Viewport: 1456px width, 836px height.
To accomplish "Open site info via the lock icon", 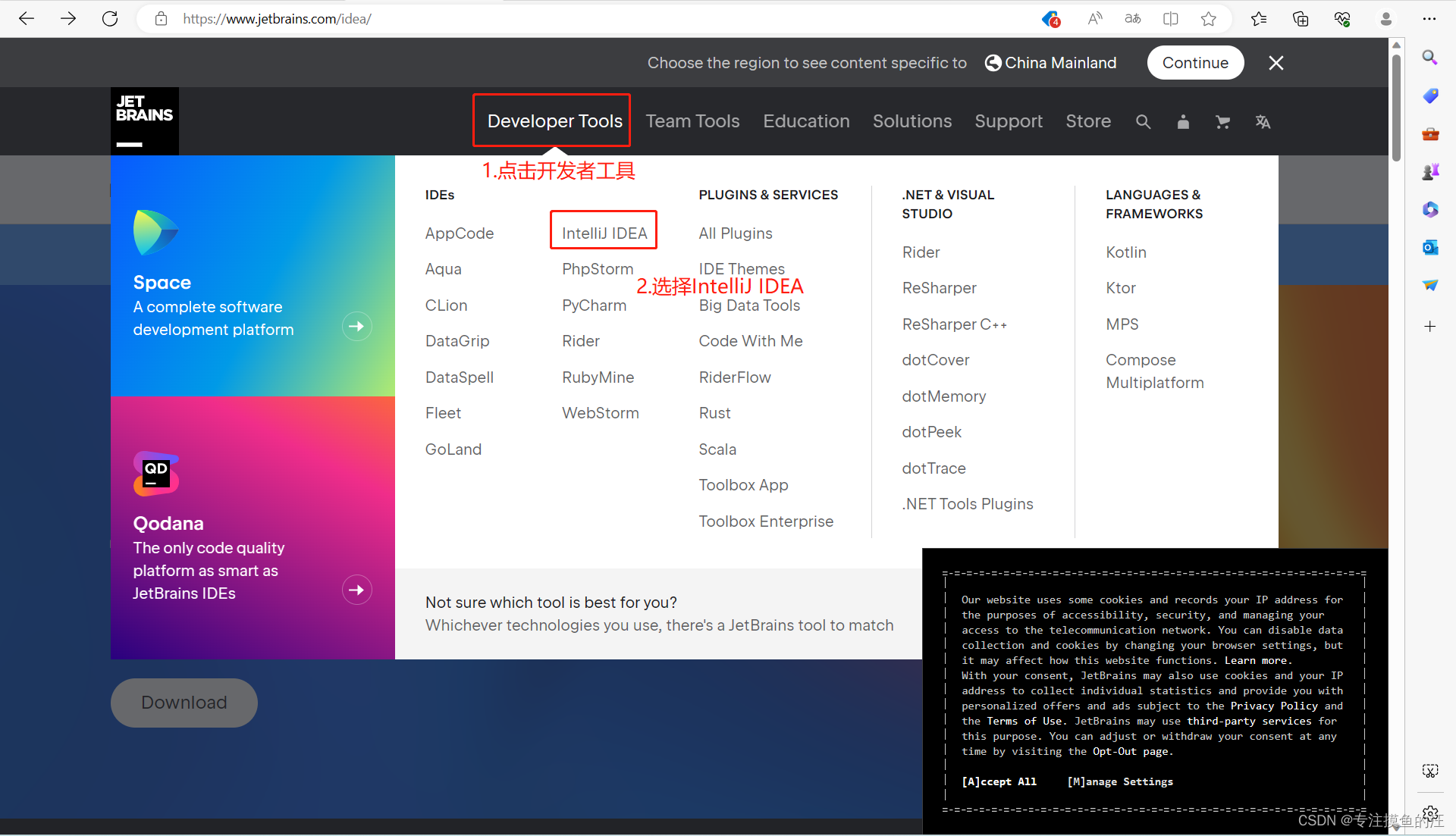I will [161, 19].
